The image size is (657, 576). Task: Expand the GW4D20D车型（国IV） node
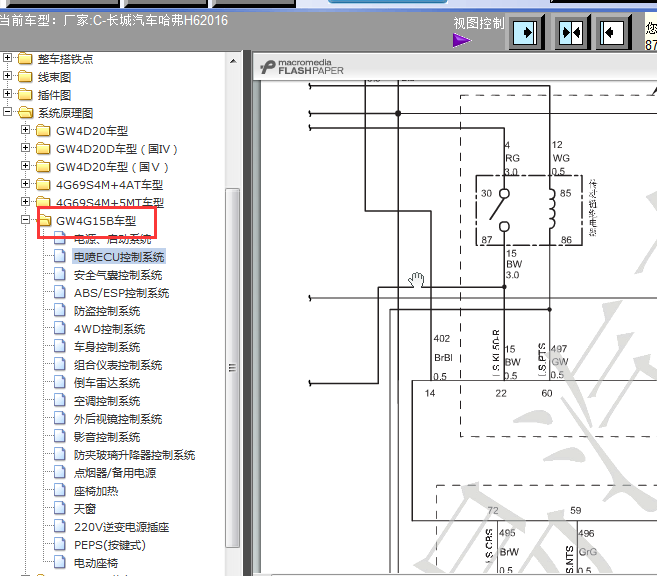(x=25, y=148)
